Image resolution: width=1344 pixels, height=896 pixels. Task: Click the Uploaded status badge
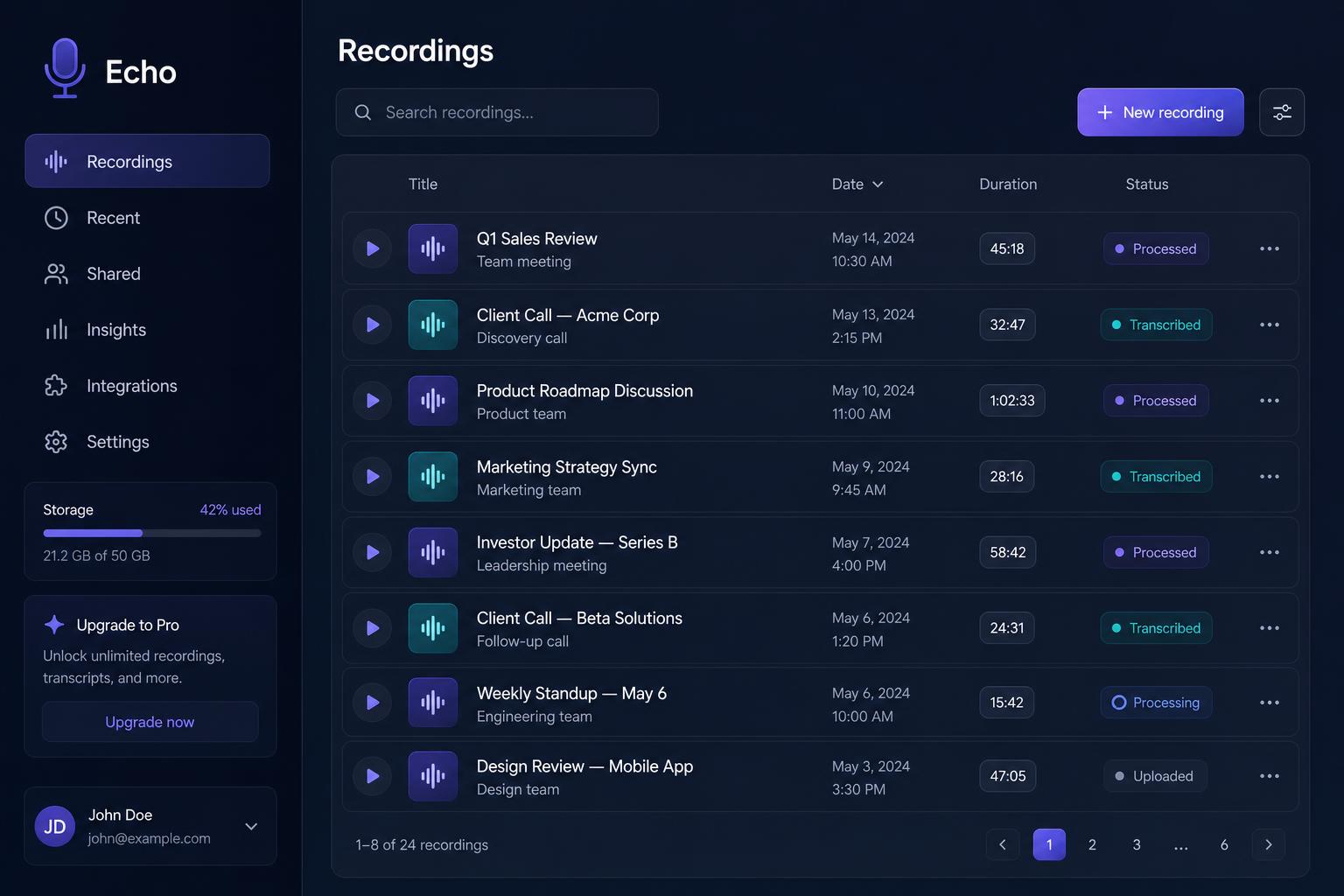point(1155,776)
